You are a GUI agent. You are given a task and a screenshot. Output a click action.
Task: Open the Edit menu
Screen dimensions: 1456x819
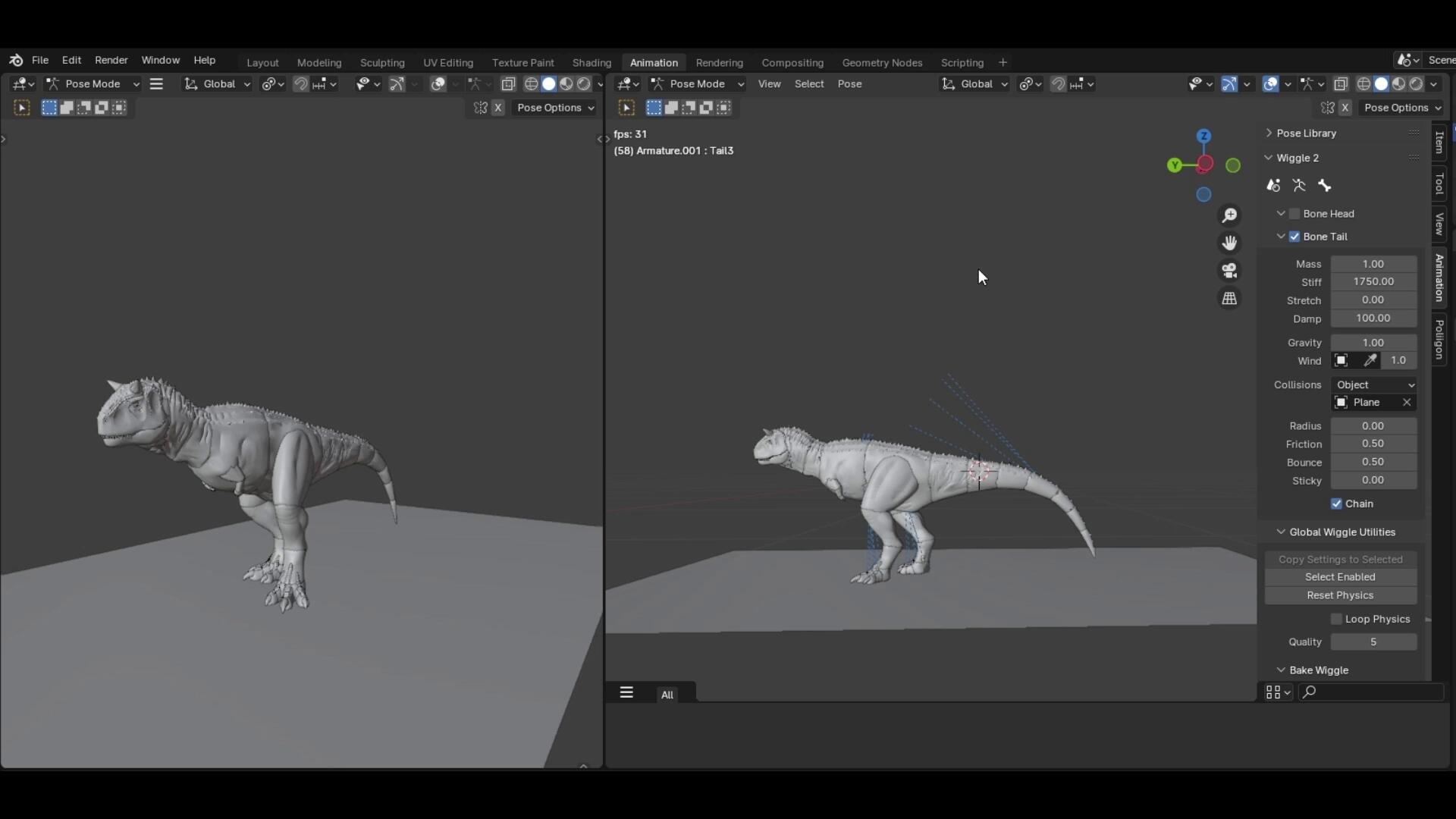71,60
